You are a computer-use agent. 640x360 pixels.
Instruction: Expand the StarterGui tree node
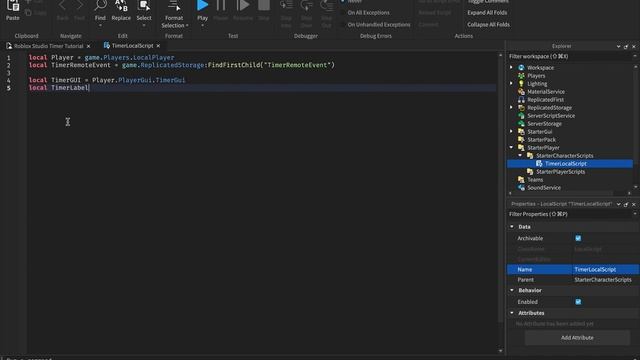click(x=511, y=131)
